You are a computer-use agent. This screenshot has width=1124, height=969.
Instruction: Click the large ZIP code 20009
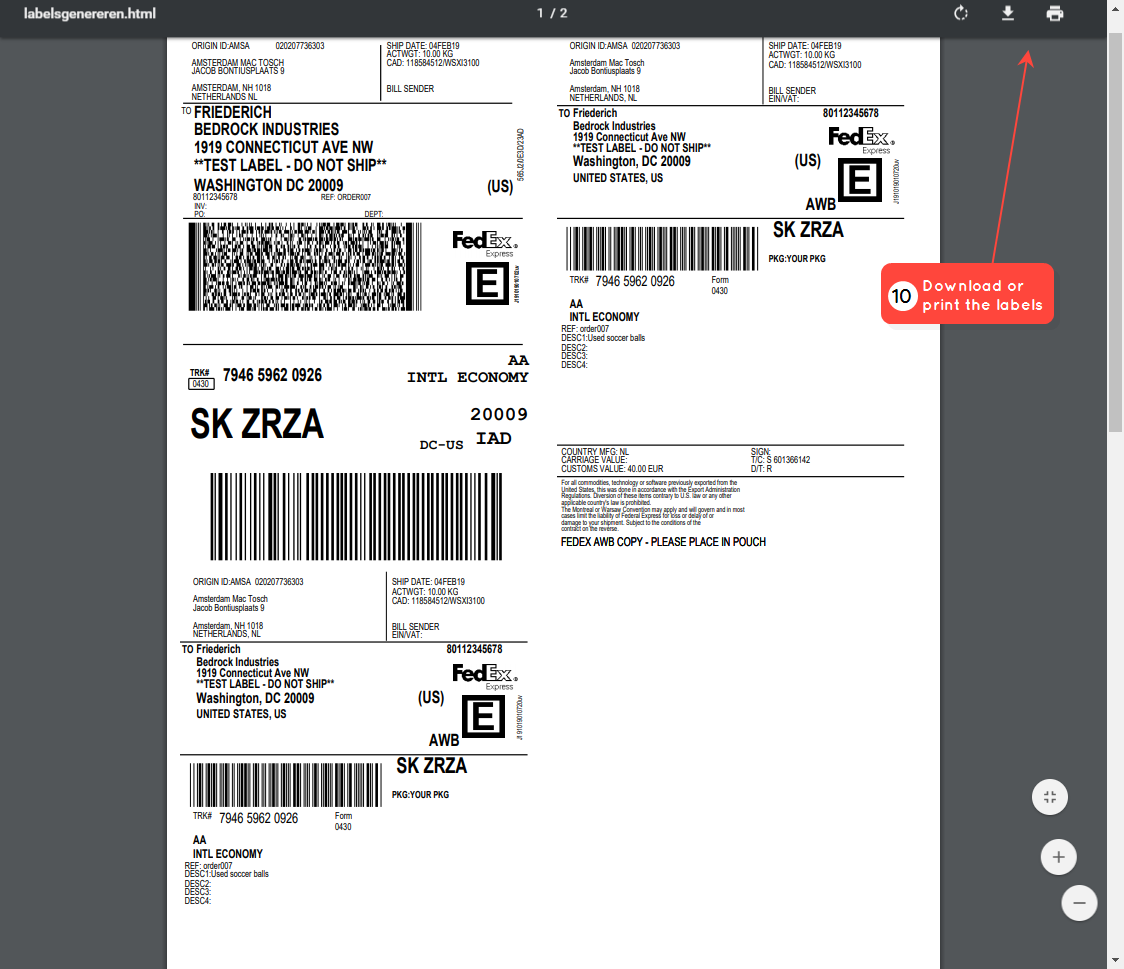[x=499, y=414]
